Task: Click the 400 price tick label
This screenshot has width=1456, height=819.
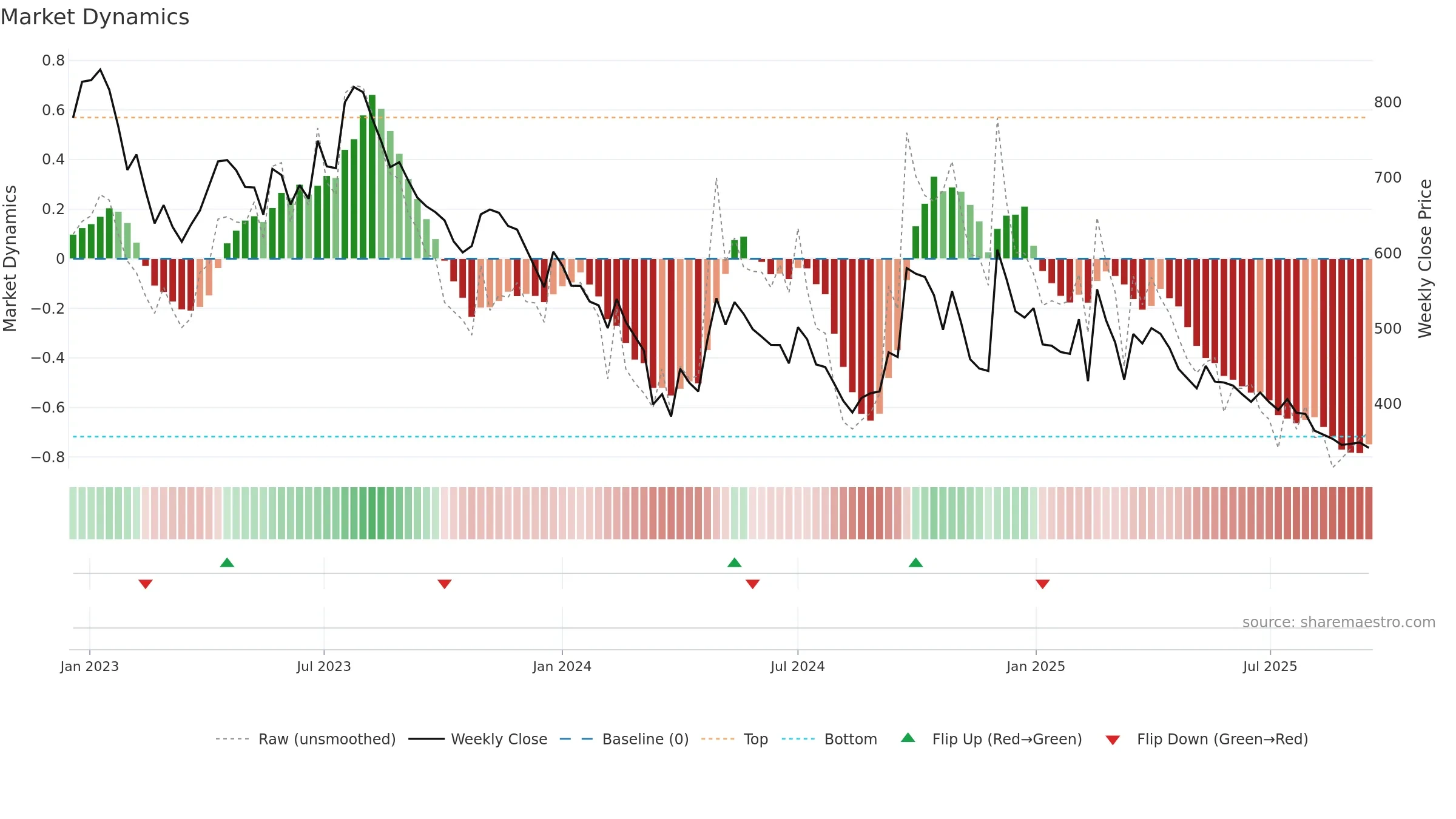Action: click(1388, 403)
